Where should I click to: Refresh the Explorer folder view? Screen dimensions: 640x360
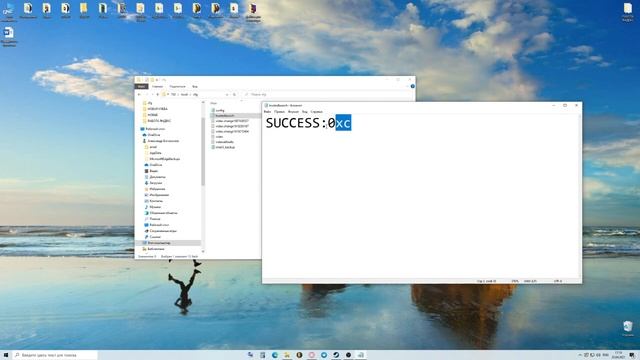(x=234, y=94)
